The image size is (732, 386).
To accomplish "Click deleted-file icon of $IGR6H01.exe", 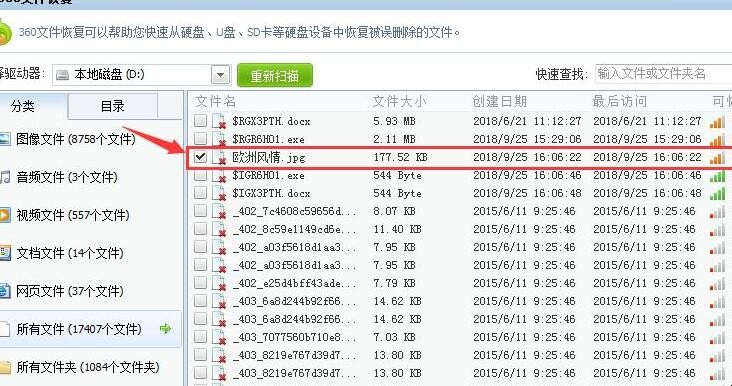I will [218, 175].
